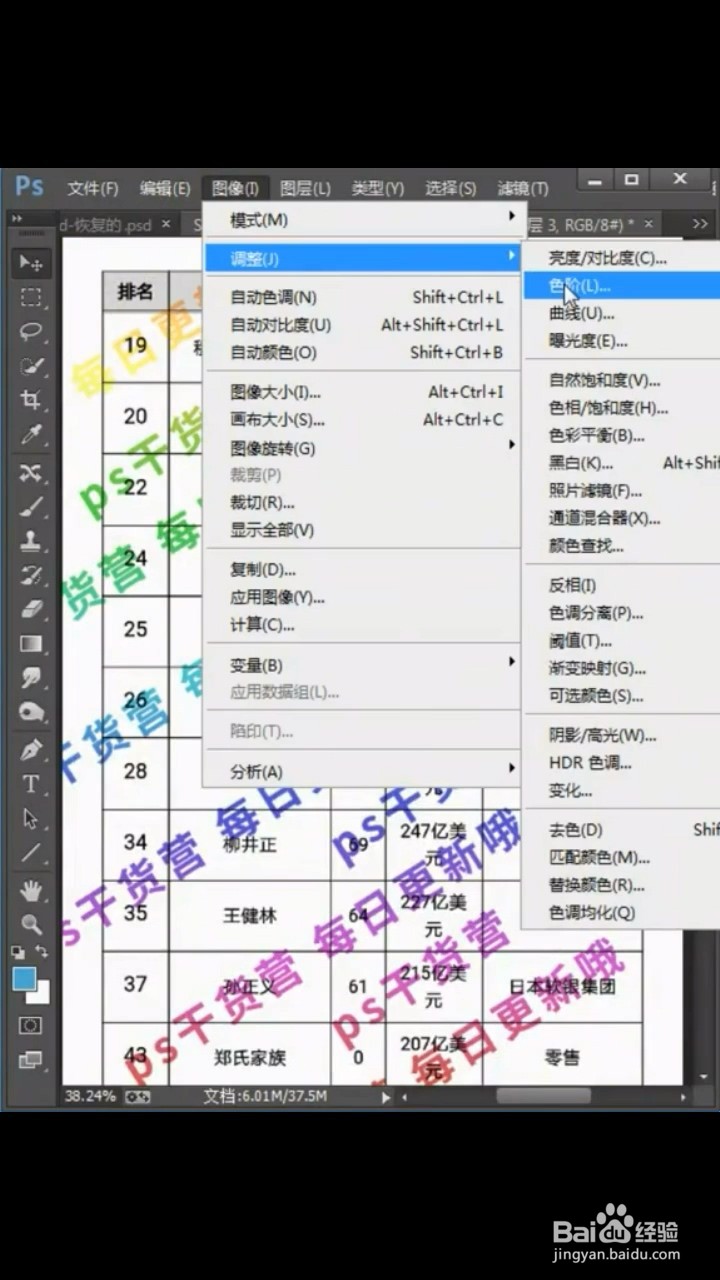Select the Eyedropper tool
Screen dimensions: 720x1280
point(31,435)
